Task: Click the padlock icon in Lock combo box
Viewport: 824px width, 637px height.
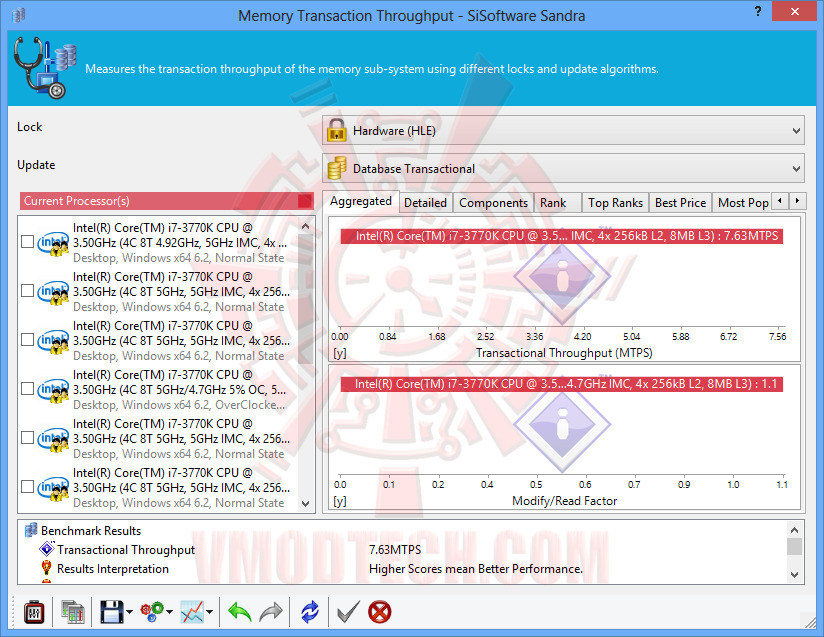Action: pyautogui.click(x=336, y=130)
